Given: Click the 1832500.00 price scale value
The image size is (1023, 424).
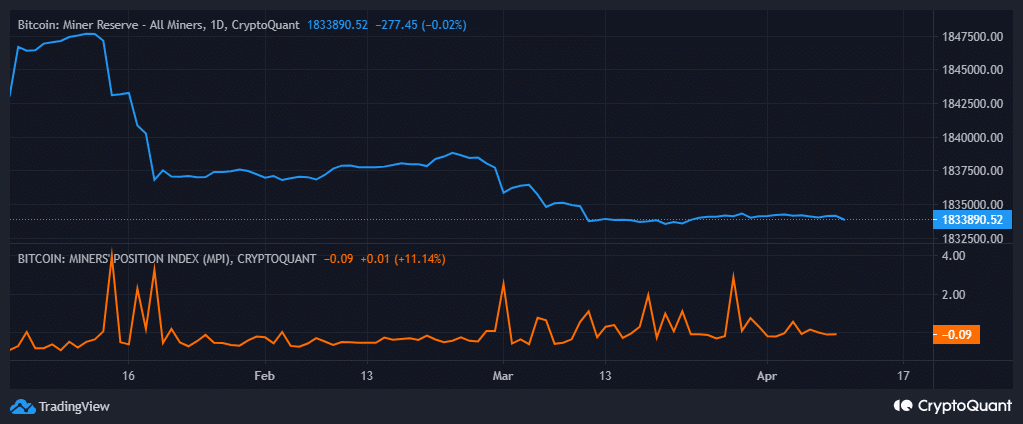Looking at the screenshot, I should [972, 239].
